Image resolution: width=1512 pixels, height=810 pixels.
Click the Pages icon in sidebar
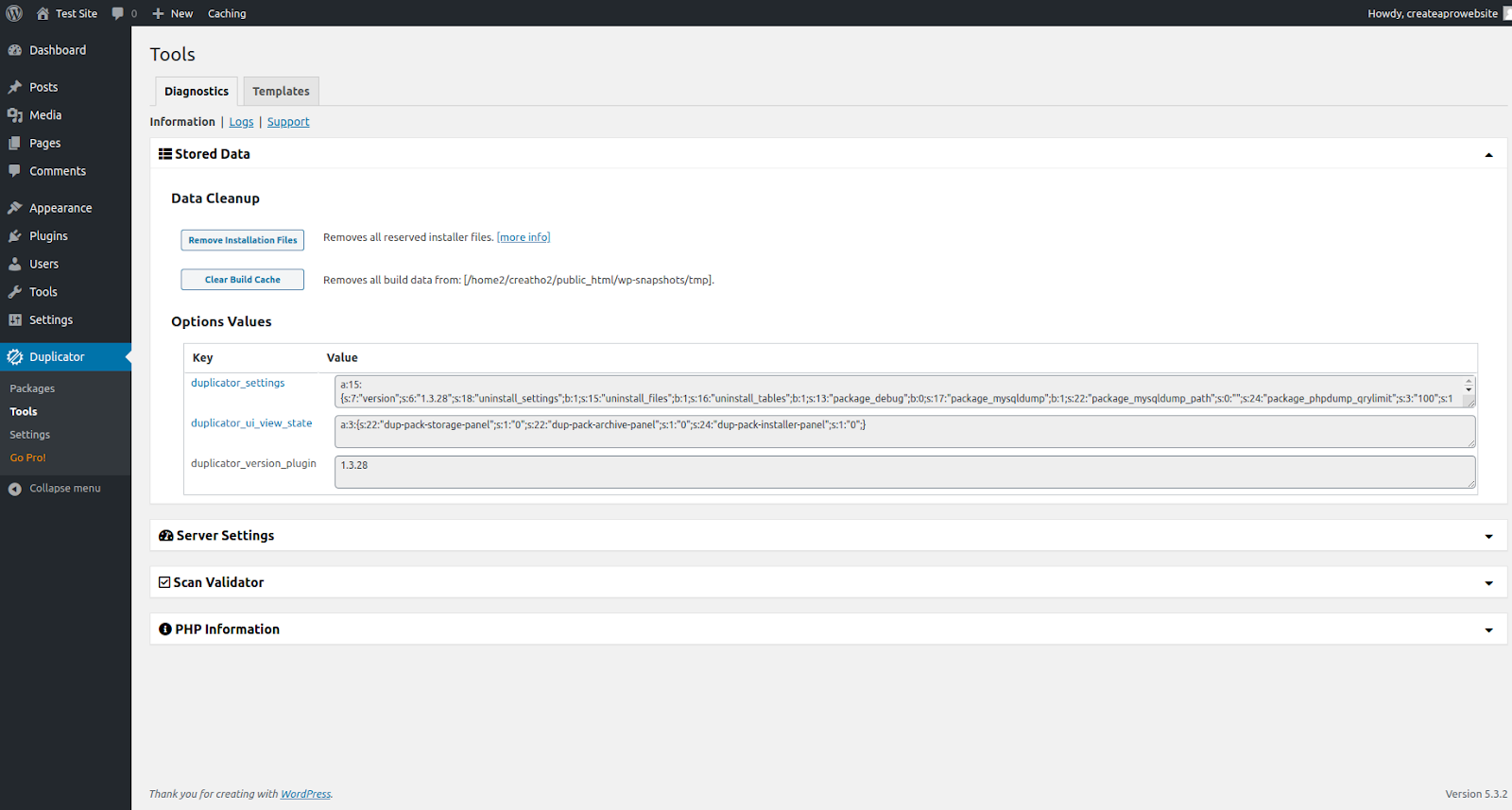pyautogui.click(x=15, y=143)
